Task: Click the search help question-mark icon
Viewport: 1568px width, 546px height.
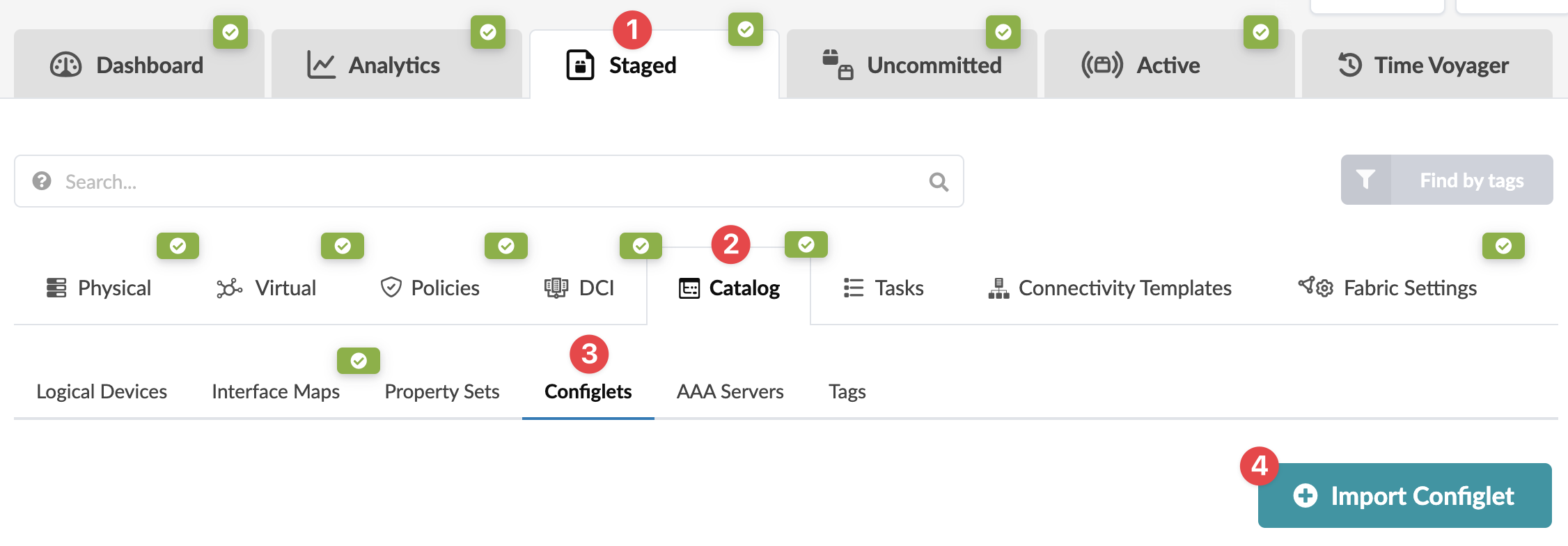Action: tap(42, 181)
